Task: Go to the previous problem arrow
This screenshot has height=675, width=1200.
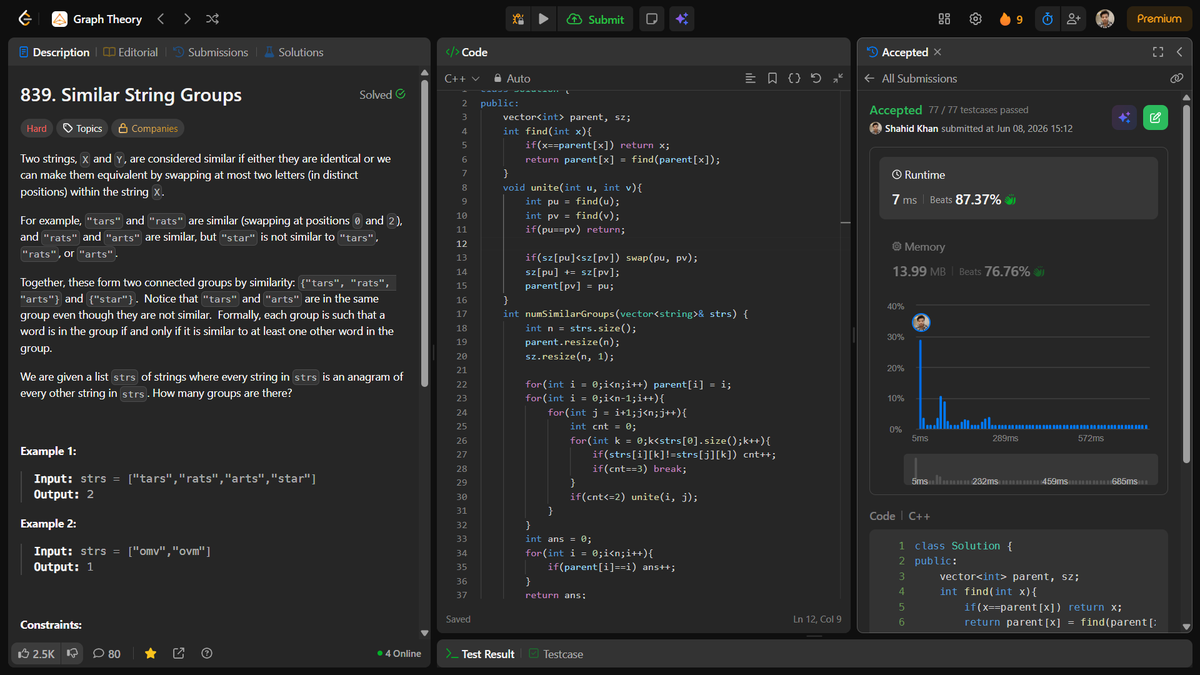Action: tap(162, 19)
